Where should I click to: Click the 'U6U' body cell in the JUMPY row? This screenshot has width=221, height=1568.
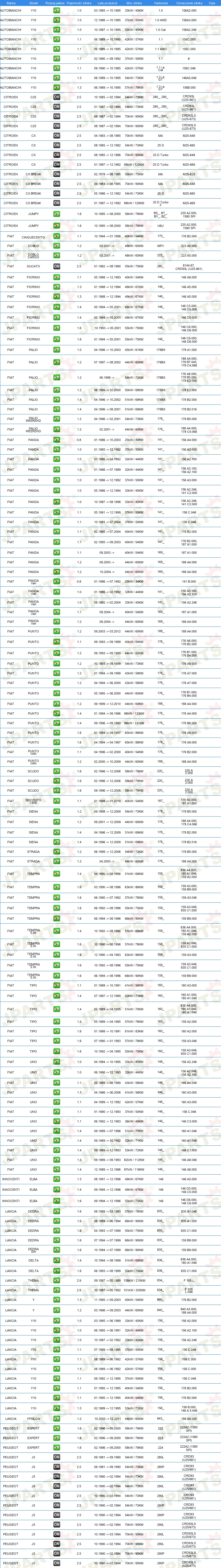(x=160, y=226)
